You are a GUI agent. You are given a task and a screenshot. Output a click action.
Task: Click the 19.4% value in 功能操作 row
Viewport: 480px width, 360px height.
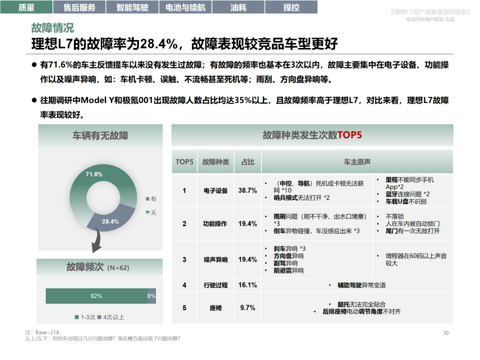[248, 224]
